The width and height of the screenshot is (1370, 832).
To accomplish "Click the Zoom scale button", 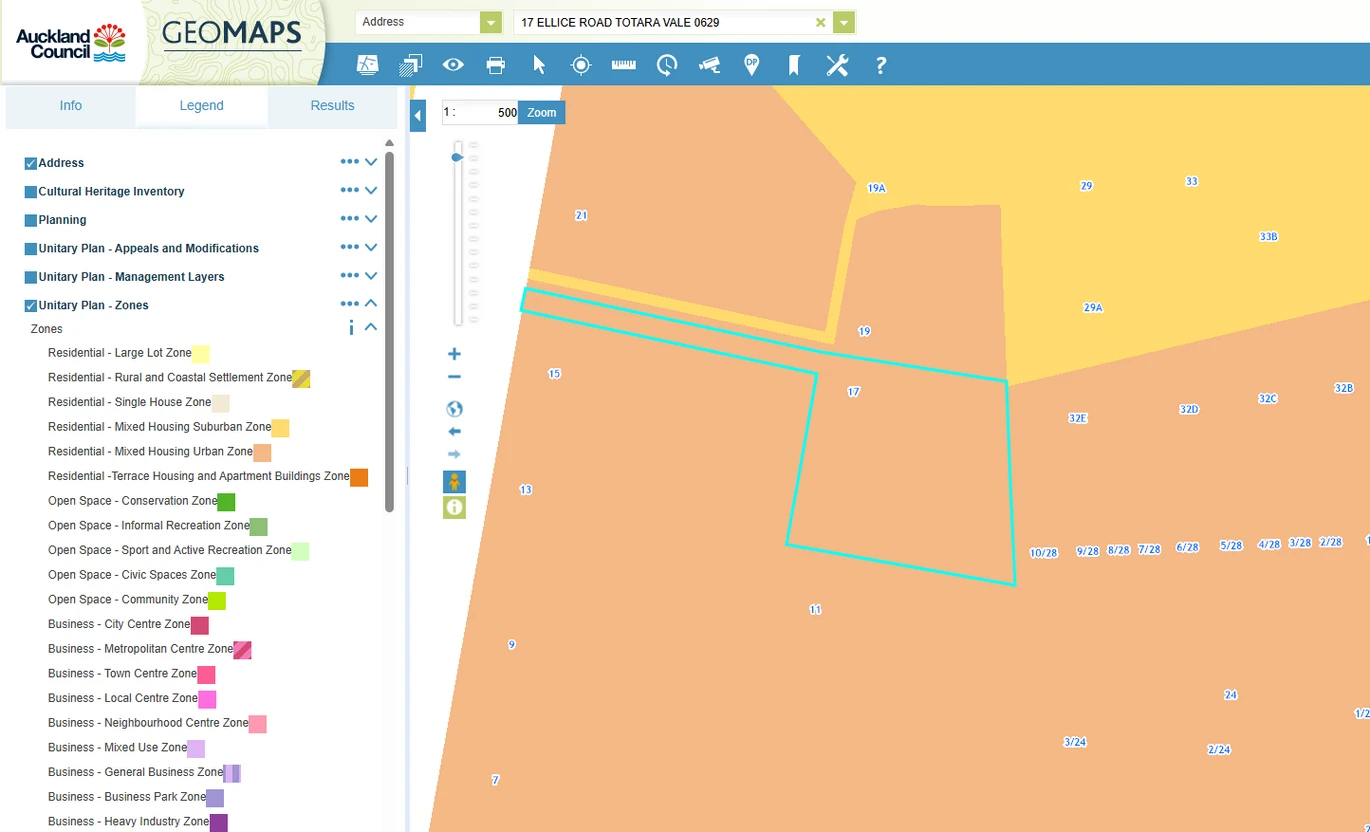I will (542, 113).
